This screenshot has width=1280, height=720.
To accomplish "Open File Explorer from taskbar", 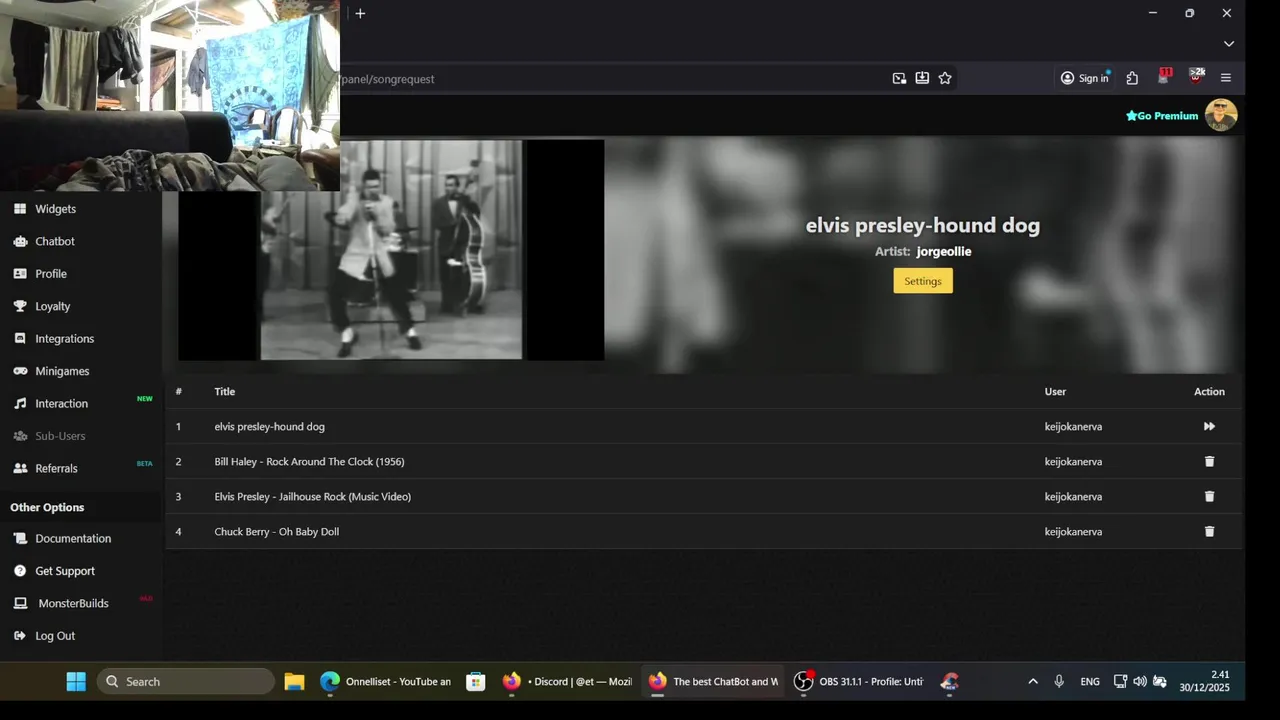I will [294, 682].
